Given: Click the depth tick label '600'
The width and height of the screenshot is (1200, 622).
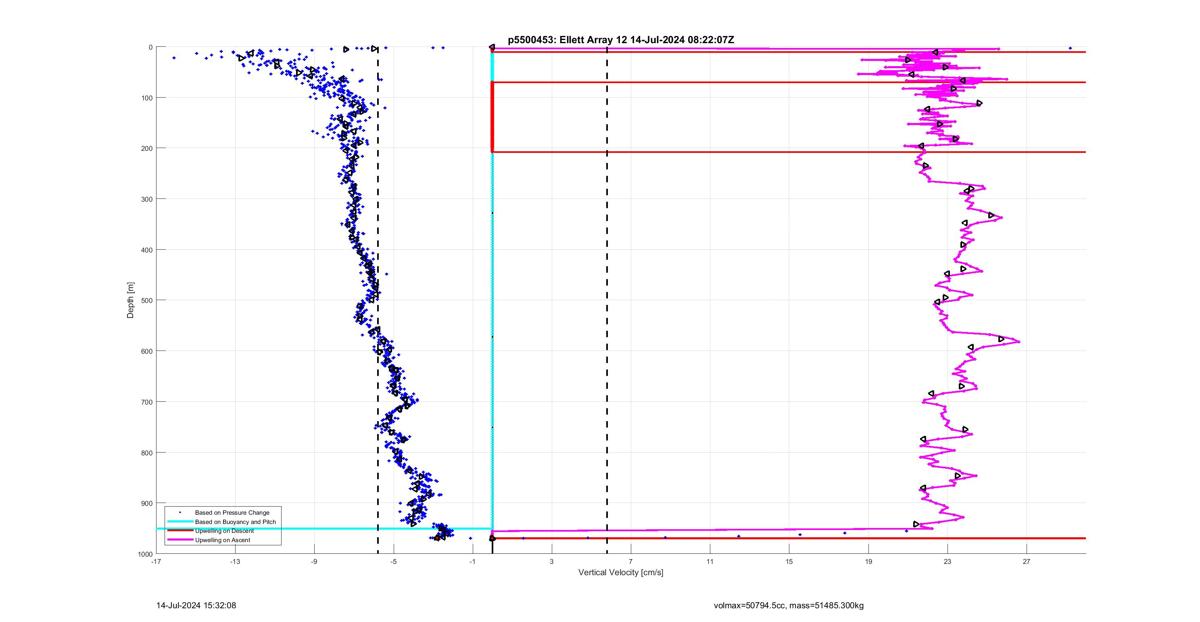Looking at the screenshot, I should [146, 351].
